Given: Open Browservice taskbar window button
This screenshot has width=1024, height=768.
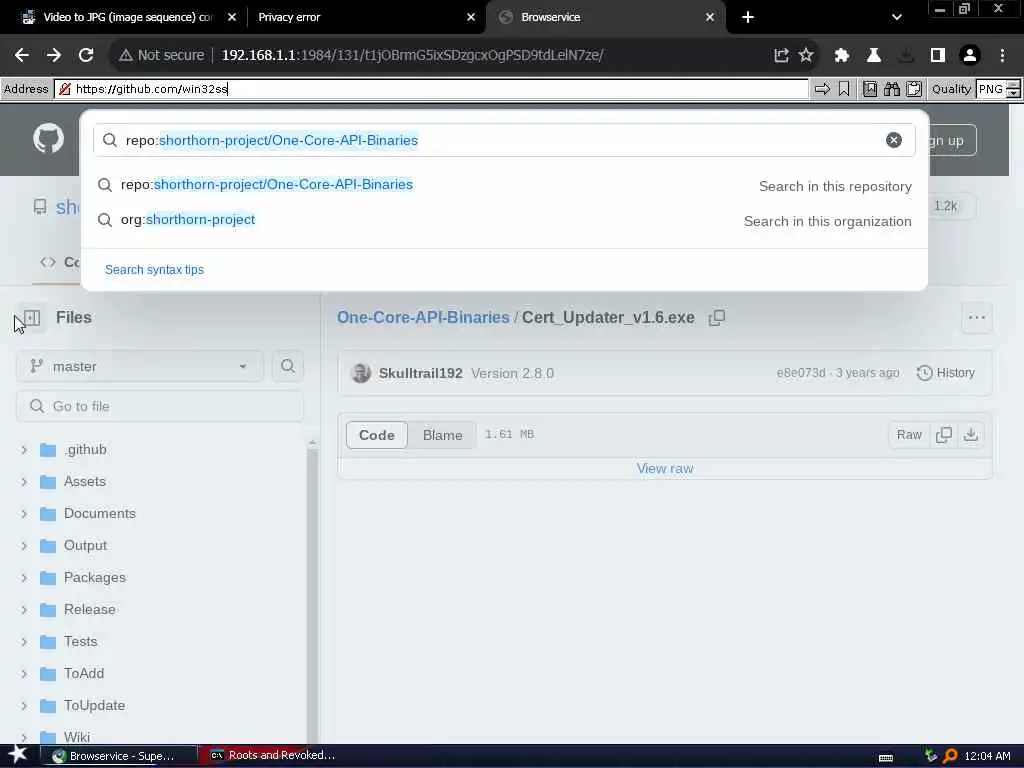Looking at the screenshot, I should coord(119,756).
